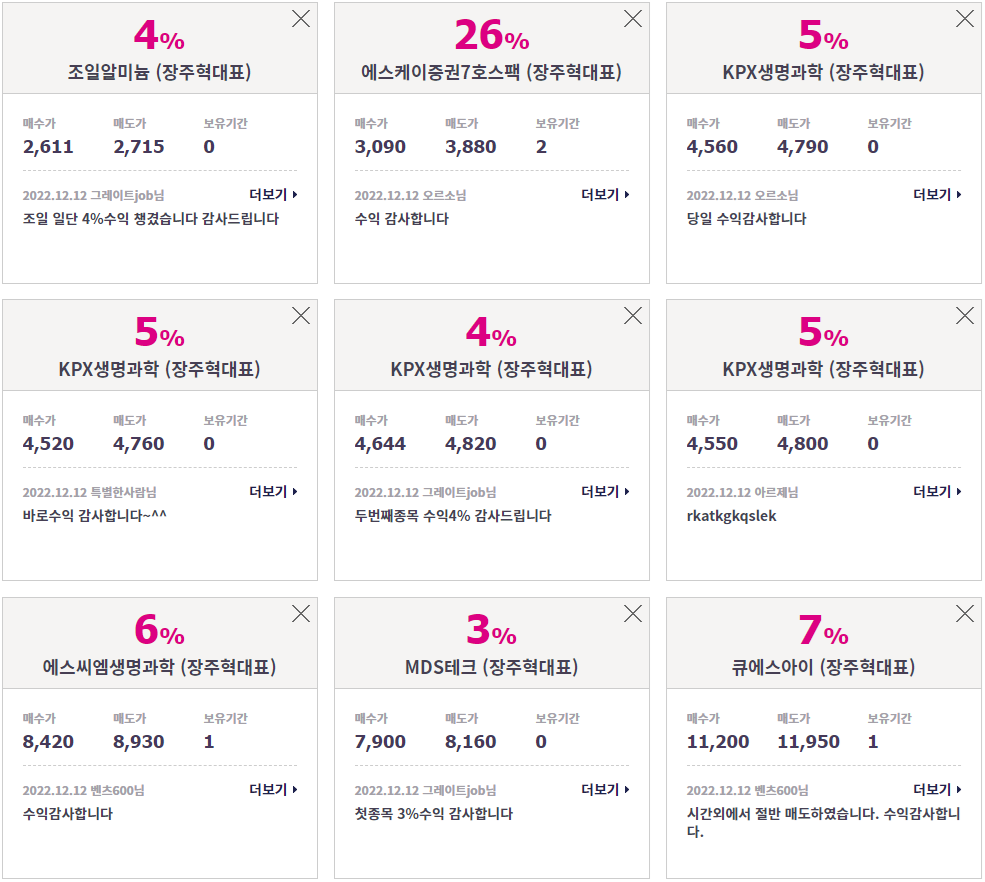
Task: Close the KPX생명과학 4% card
Action: point(633,315)
